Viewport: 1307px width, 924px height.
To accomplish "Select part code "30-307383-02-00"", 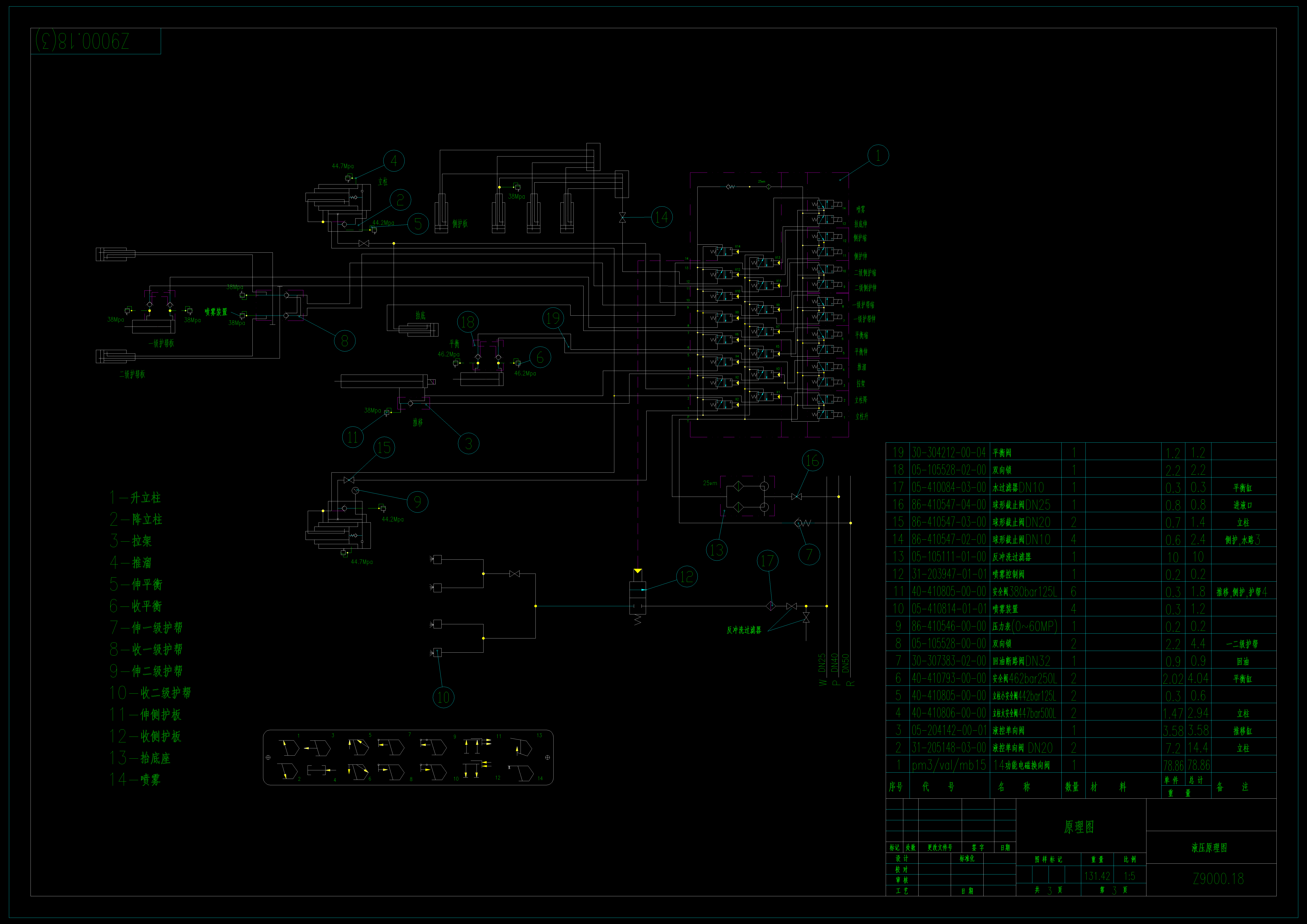I will pos(949,661).
